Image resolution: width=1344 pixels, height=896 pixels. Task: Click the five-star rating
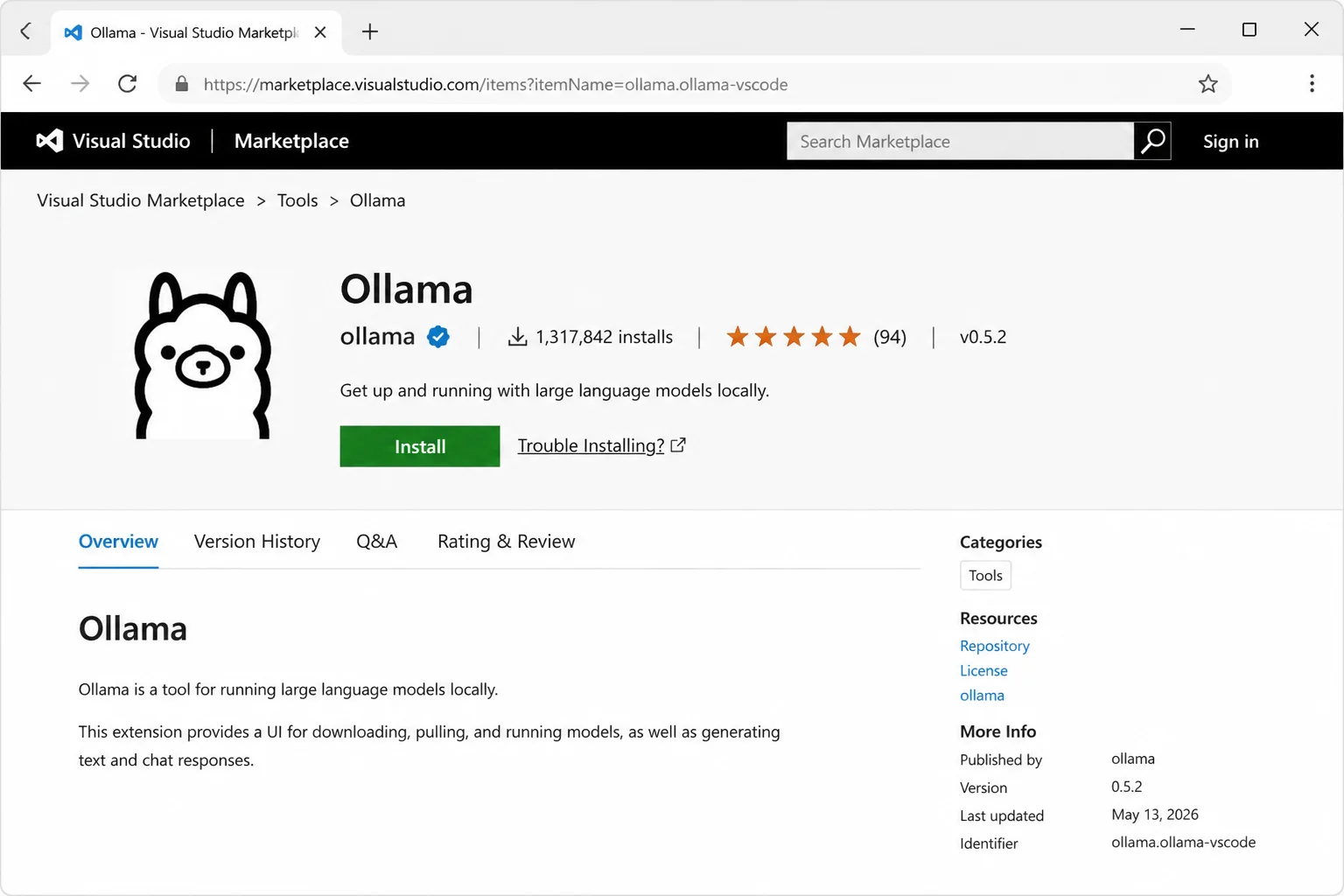(x=794, y=337)
